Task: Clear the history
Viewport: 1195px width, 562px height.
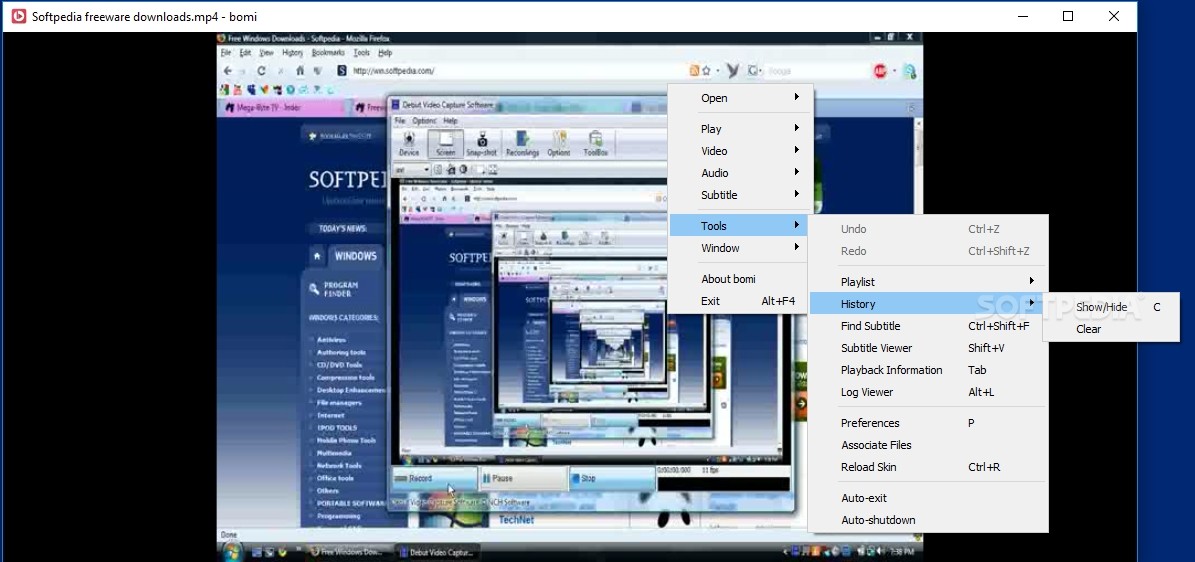Action: click(1112, 329)
